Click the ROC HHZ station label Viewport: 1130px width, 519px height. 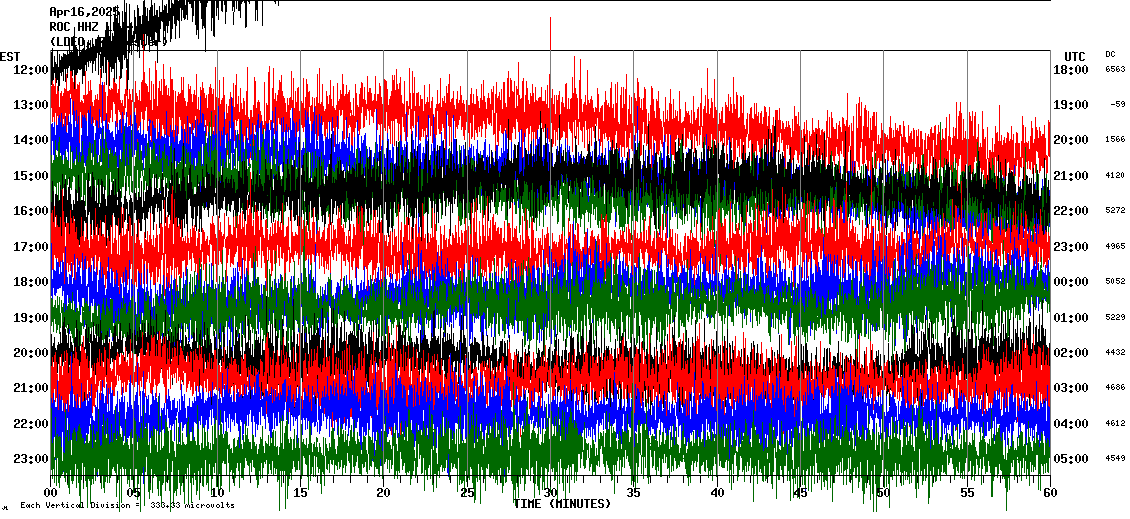(74, 27)
